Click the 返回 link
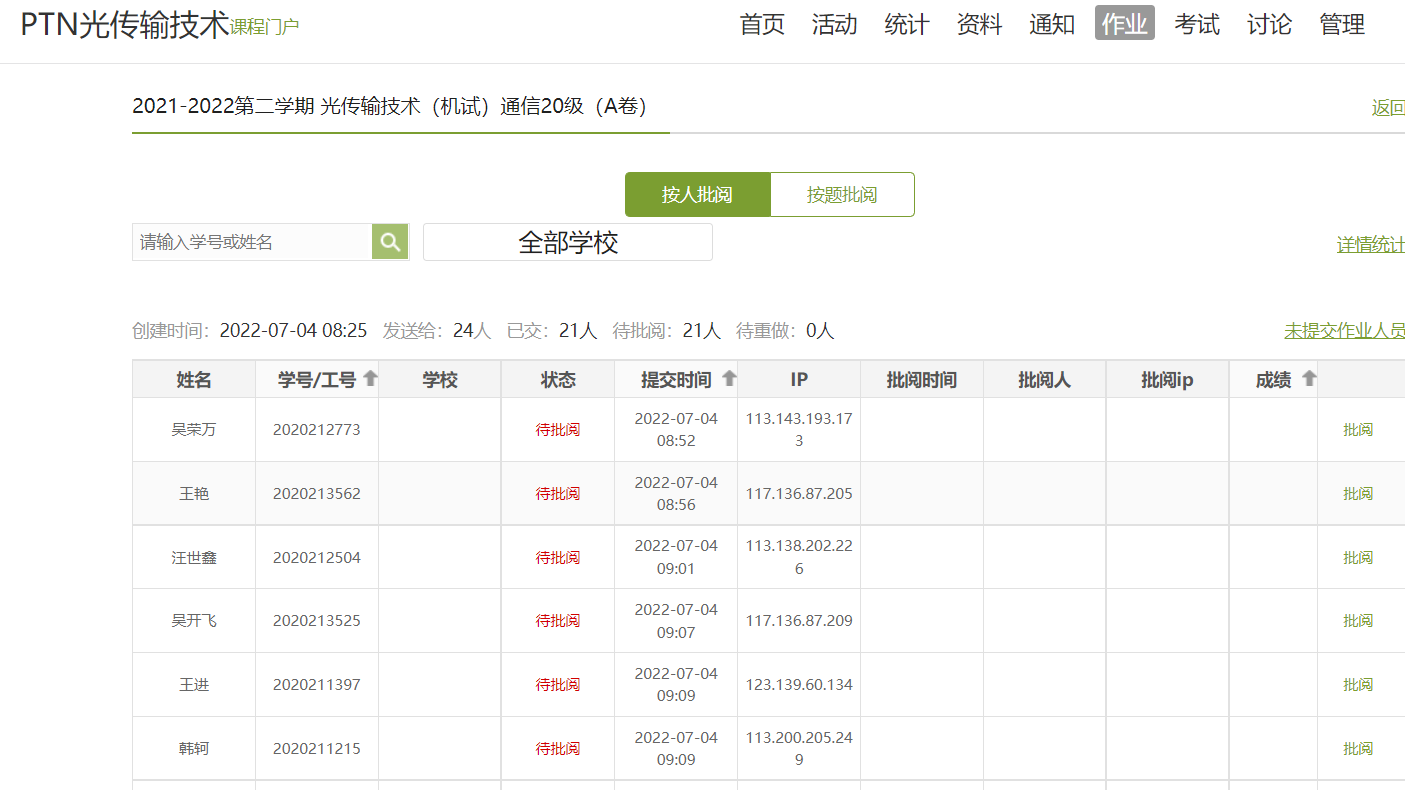The image size is (1405, 790). pyautogui.click(x=1387, y=108)
